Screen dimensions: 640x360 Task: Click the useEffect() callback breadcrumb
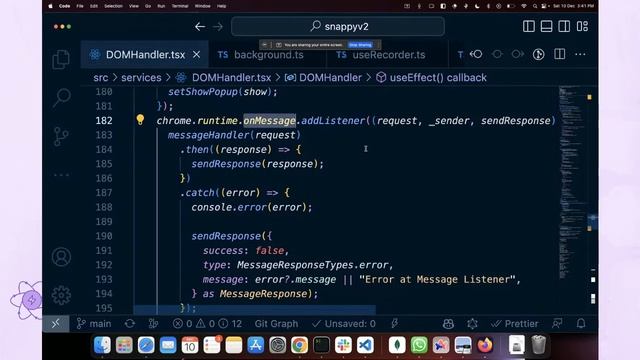tap(438, 78)
